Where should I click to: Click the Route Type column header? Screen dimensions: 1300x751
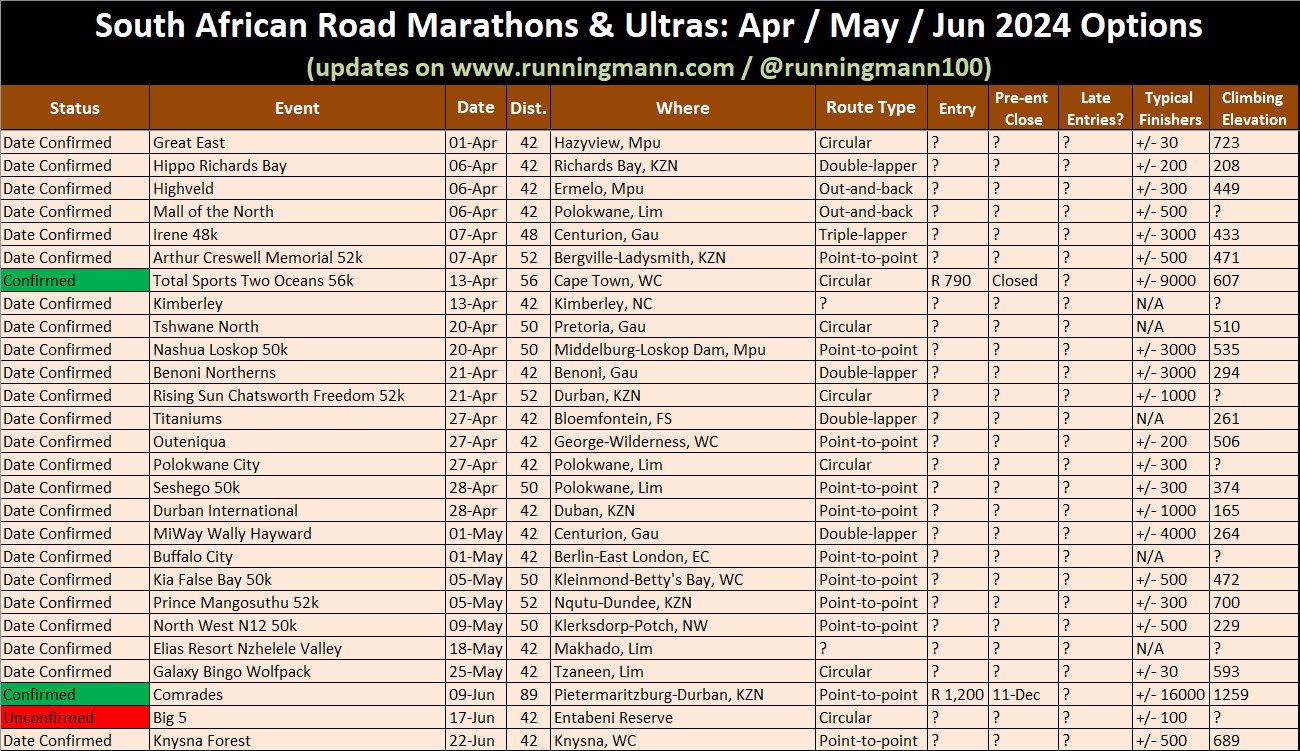[x=871, y=108]
